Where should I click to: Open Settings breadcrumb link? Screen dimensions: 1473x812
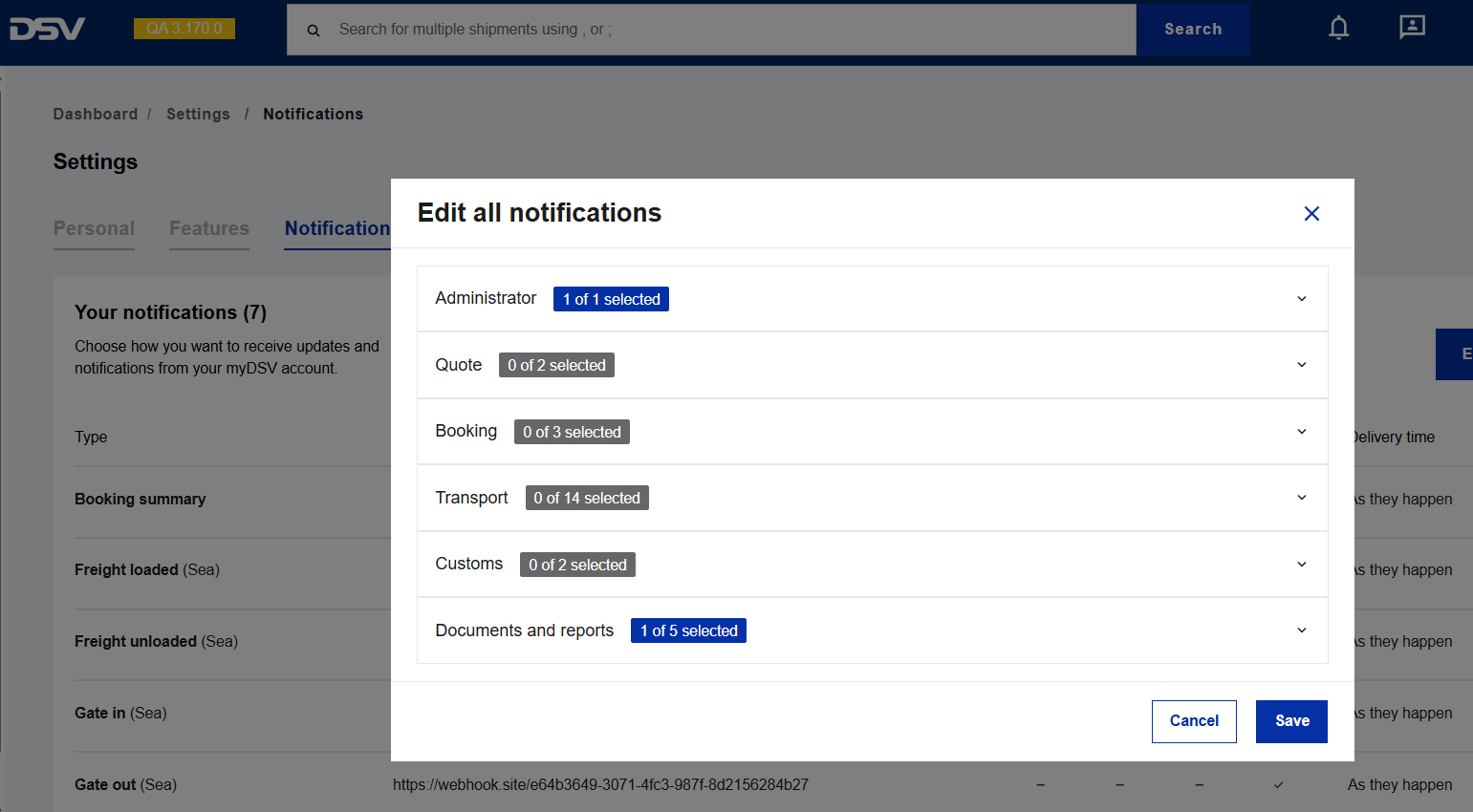pos(198,115)
